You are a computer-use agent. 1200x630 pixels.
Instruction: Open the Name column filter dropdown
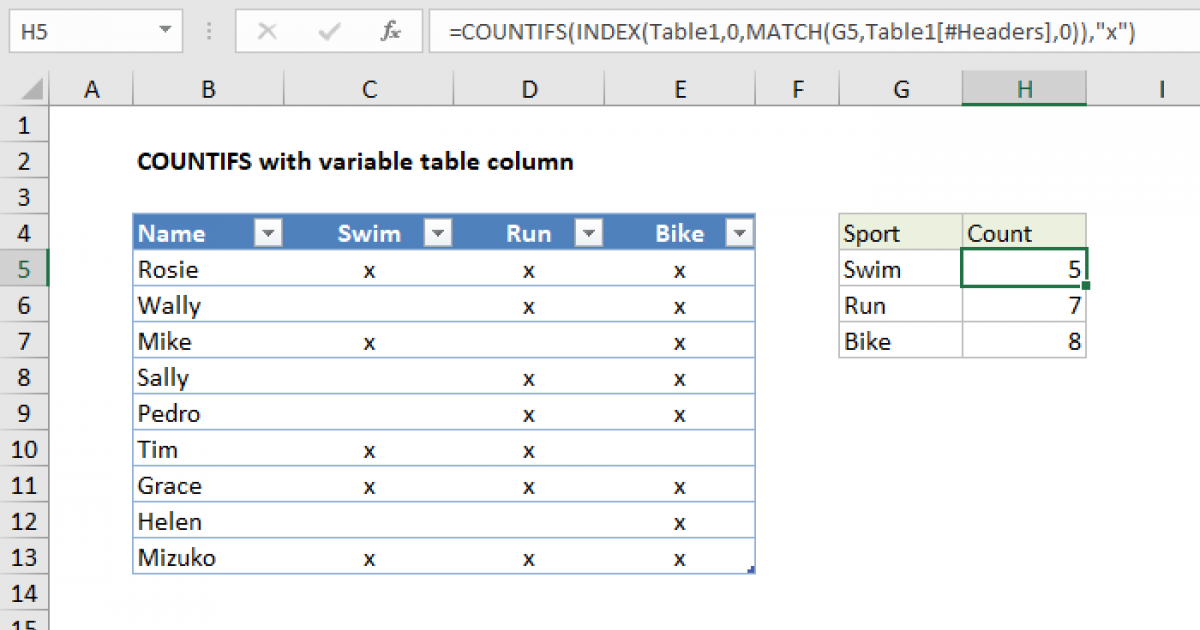(267, 232)
